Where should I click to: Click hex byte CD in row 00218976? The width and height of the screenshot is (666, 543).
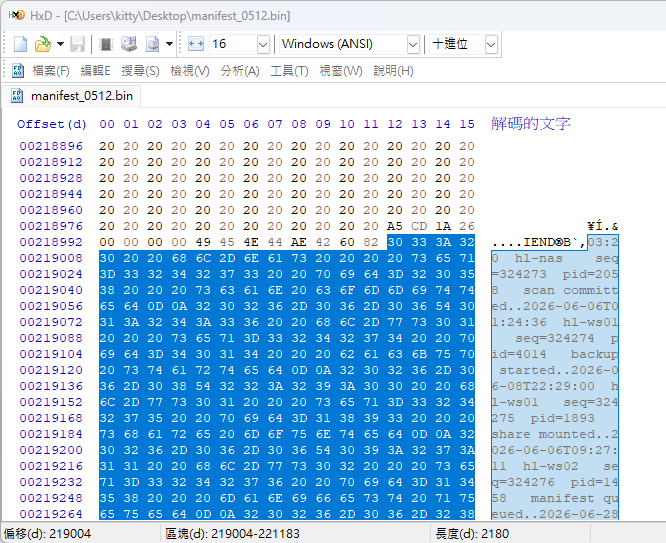tap(419, 226)
